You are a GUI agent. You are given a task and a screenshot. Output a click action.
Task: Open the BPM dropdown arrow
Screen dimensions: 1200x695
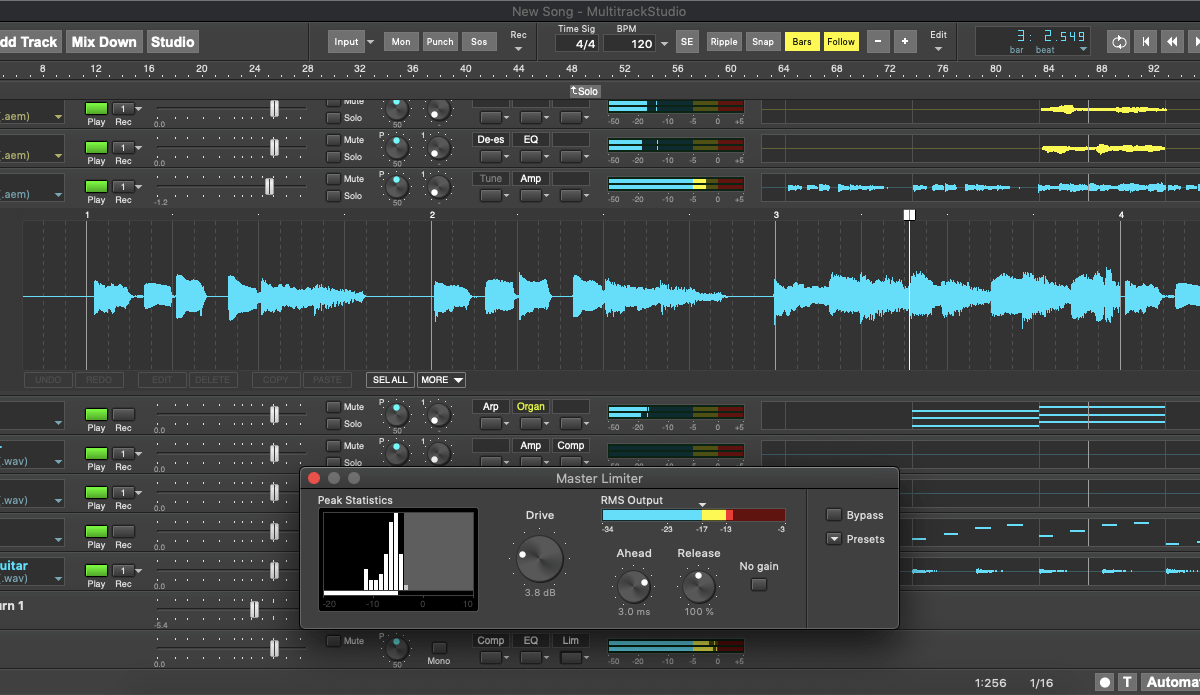[x=663, y=44]
